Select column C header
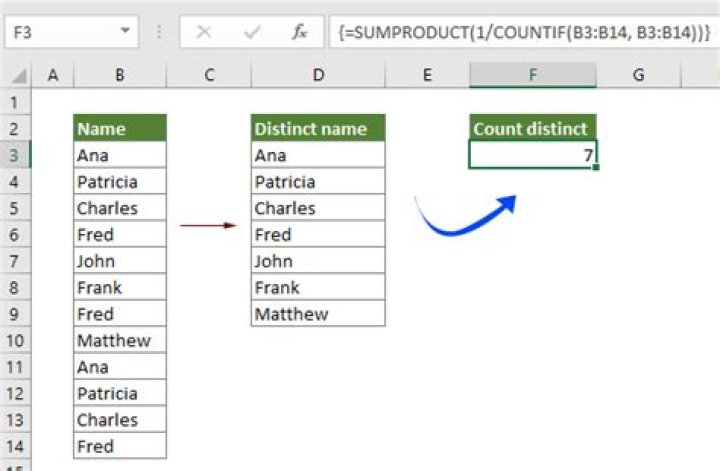The width and height of the screenshot is (720, 471). tap(209, 75)
